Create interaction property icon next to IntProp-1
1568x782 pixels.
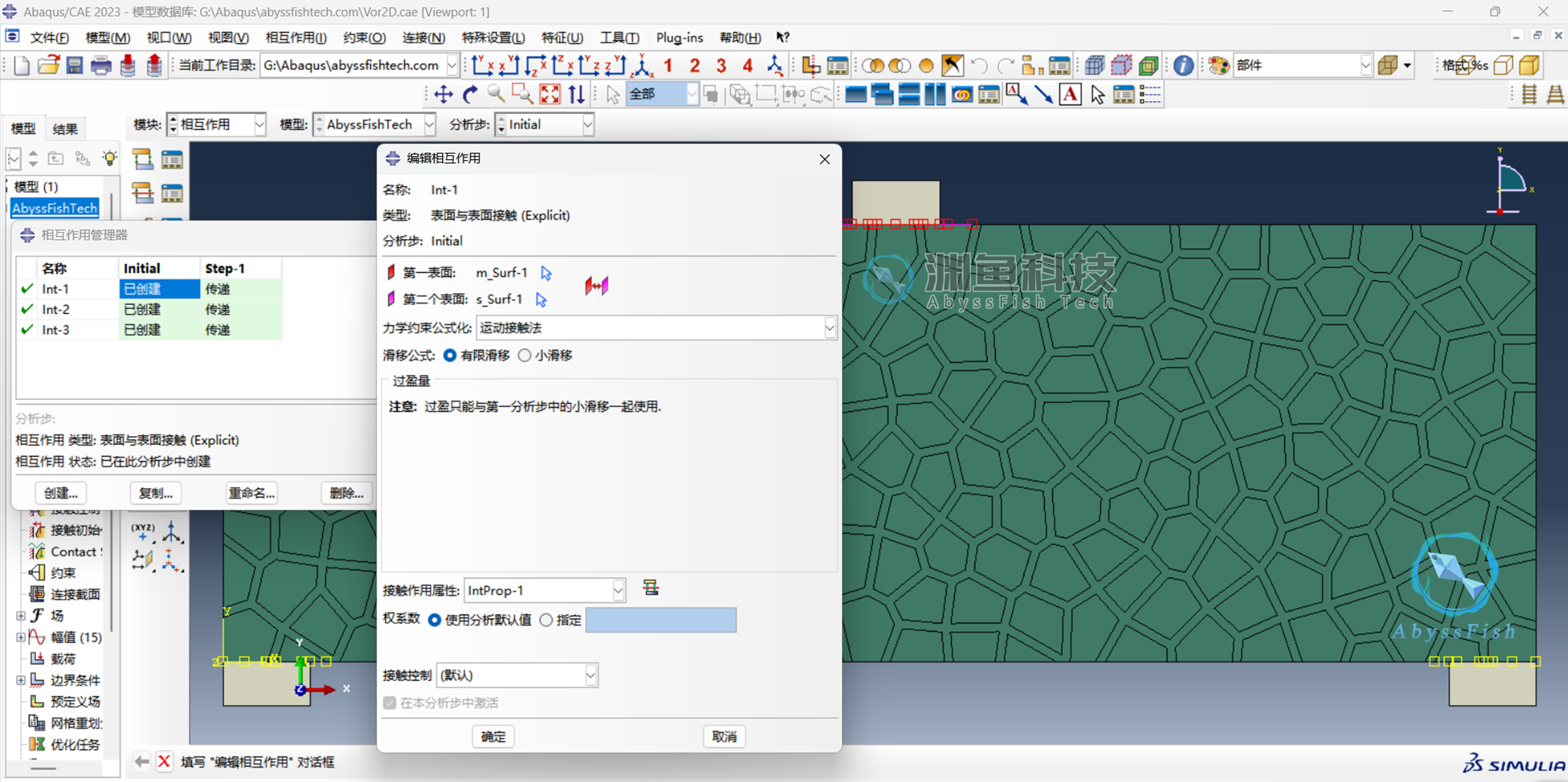pos(651,588)
